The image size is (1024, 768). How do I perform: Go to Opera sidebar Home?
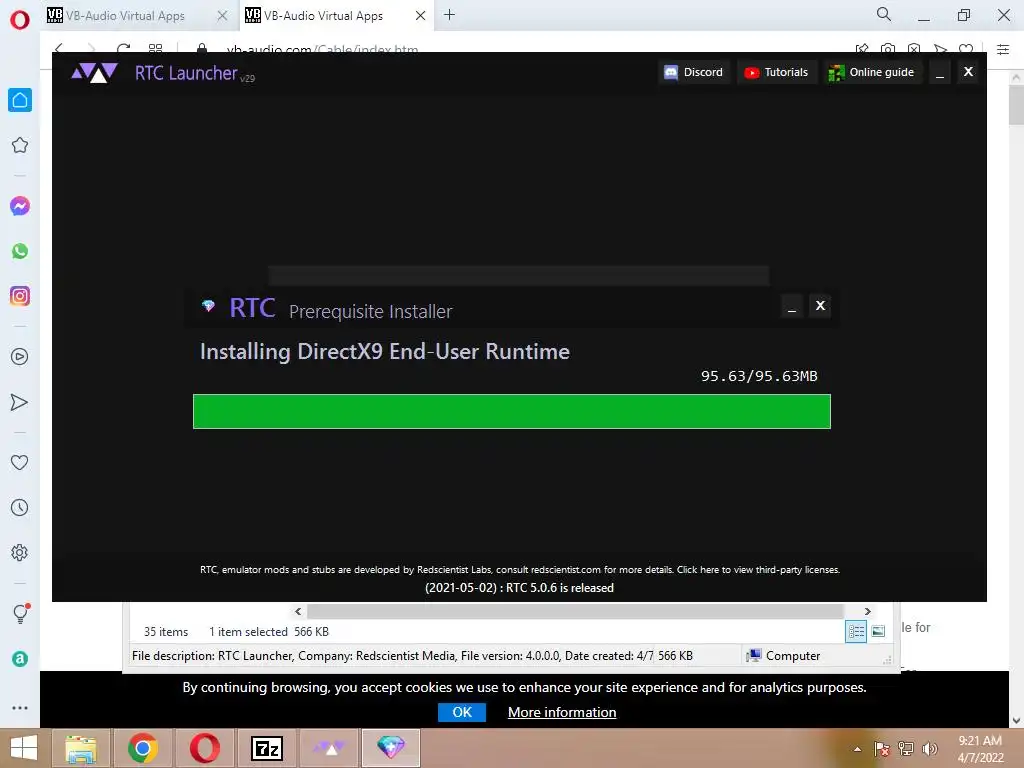click(x=20, y=100)
